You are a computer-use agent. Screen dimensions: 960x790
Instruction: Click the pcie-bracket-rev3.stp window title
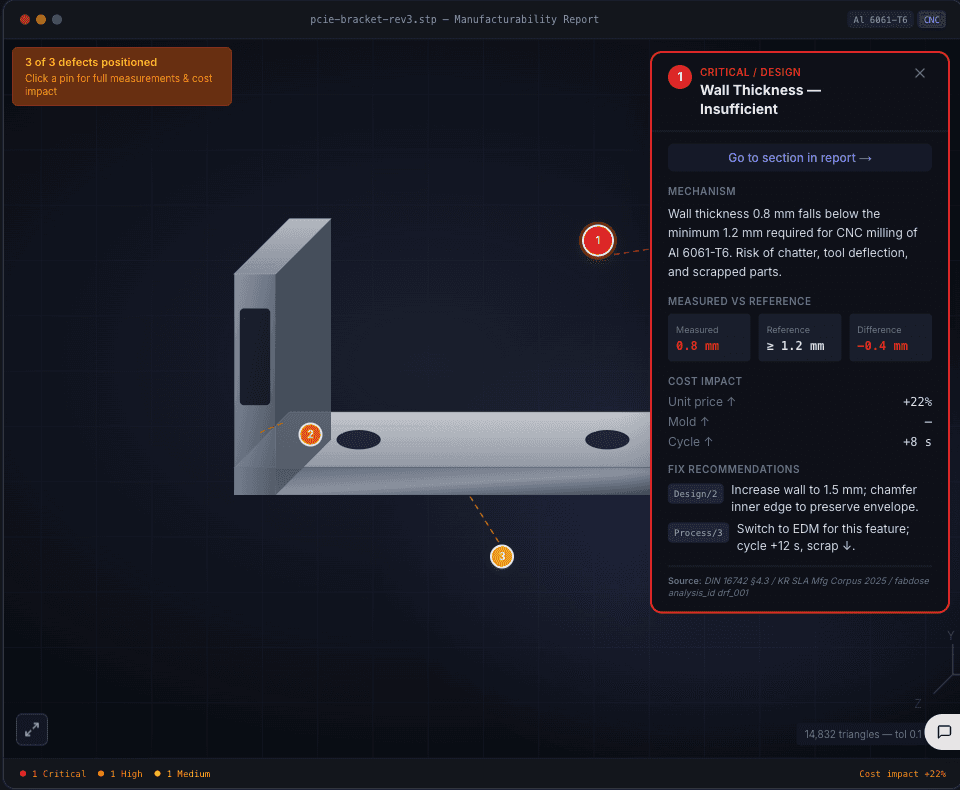454,20
